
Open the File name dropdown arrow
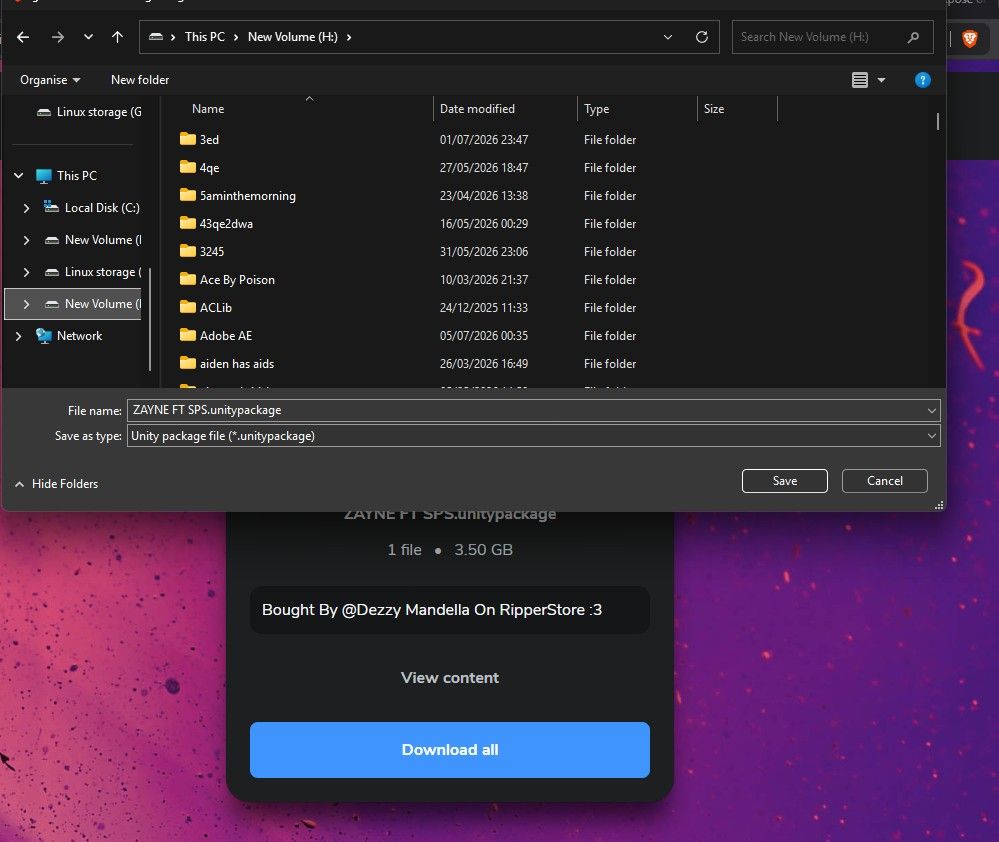(931, 411)
